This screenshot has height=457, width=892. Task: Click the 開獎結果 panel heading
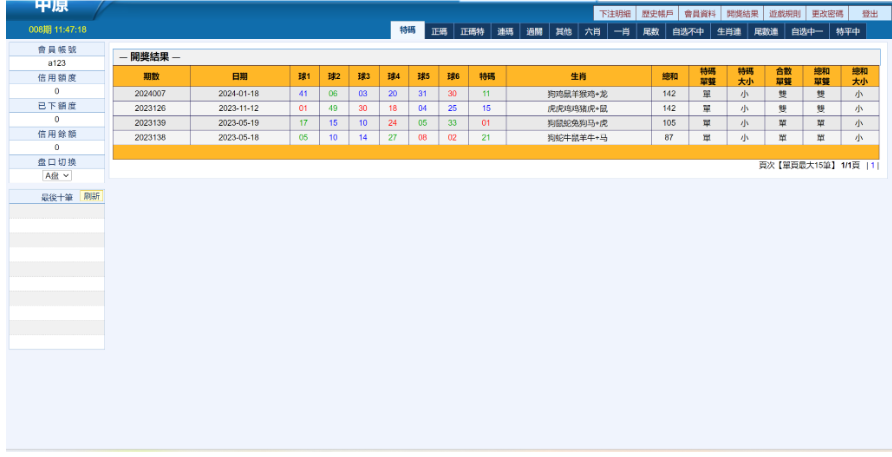click(150, 57)
